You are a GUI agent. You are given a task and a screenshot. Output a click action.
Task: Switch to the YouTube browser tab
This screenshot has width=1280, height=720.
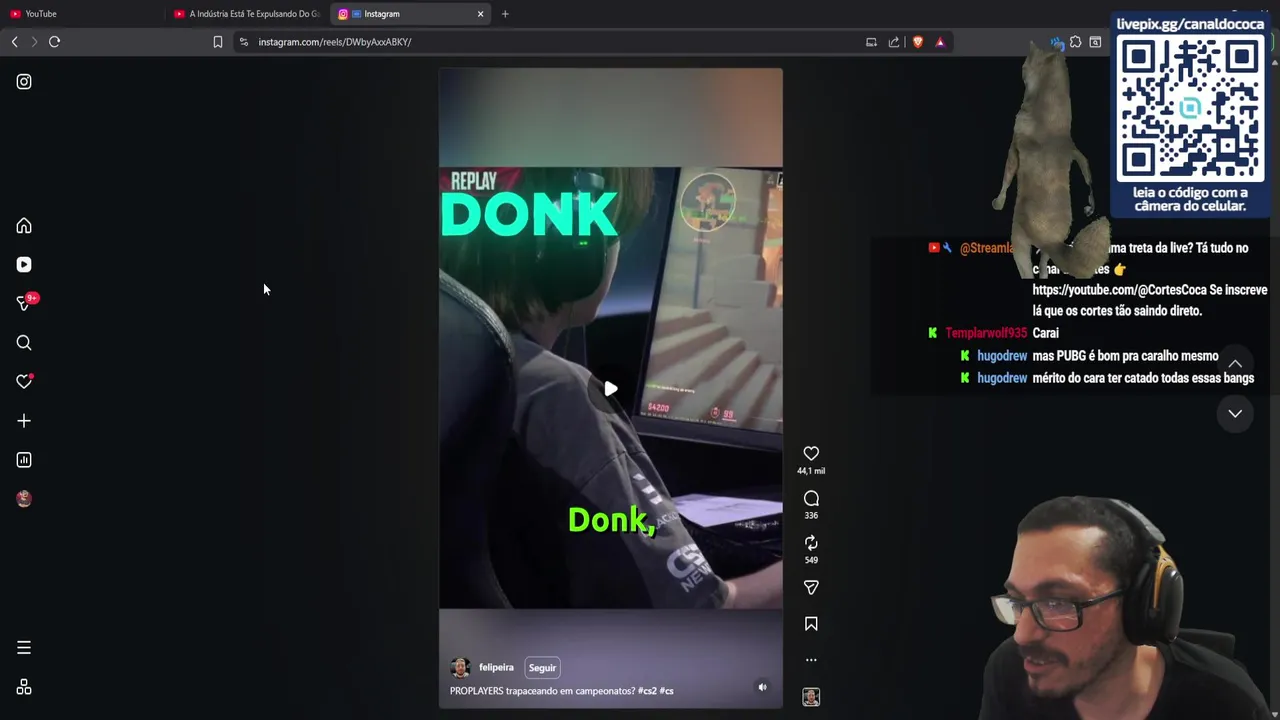point(82,14)
